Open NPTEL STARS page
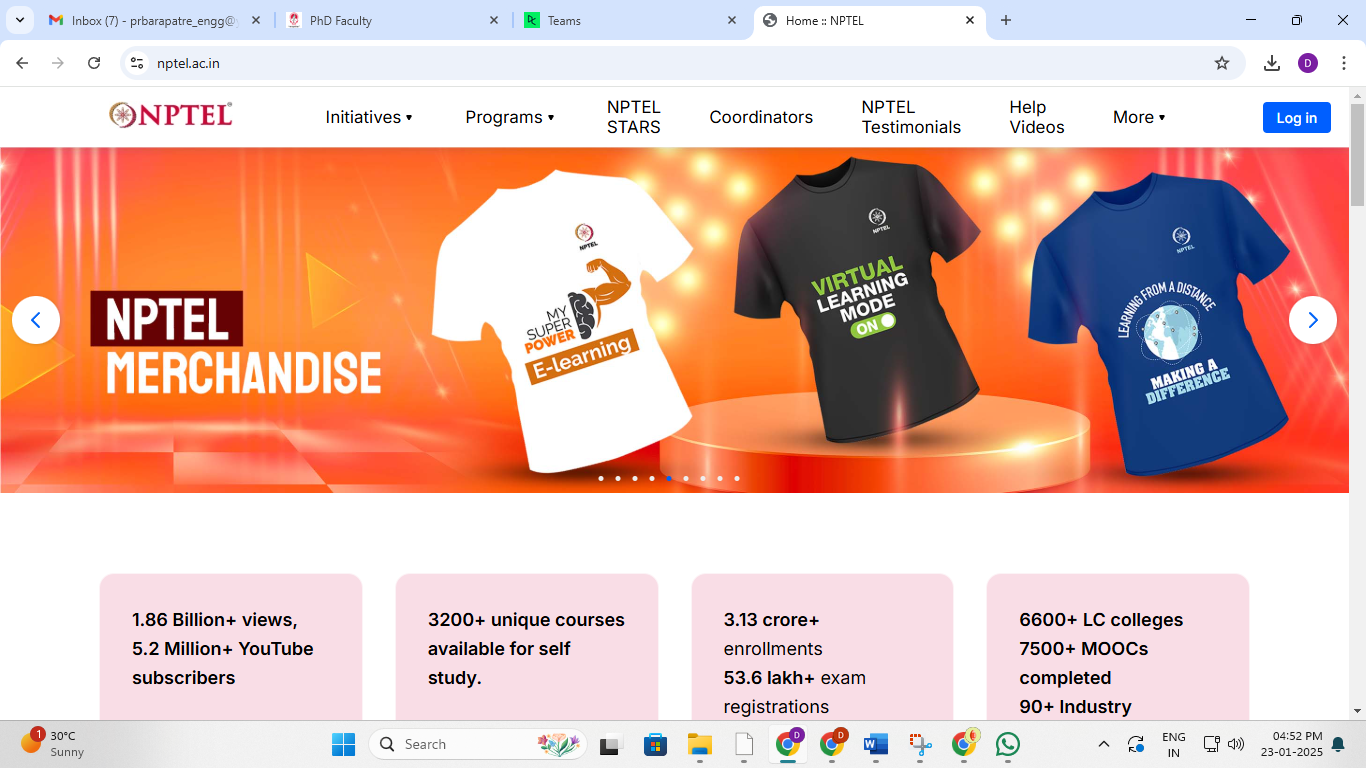 coord(634,117)
